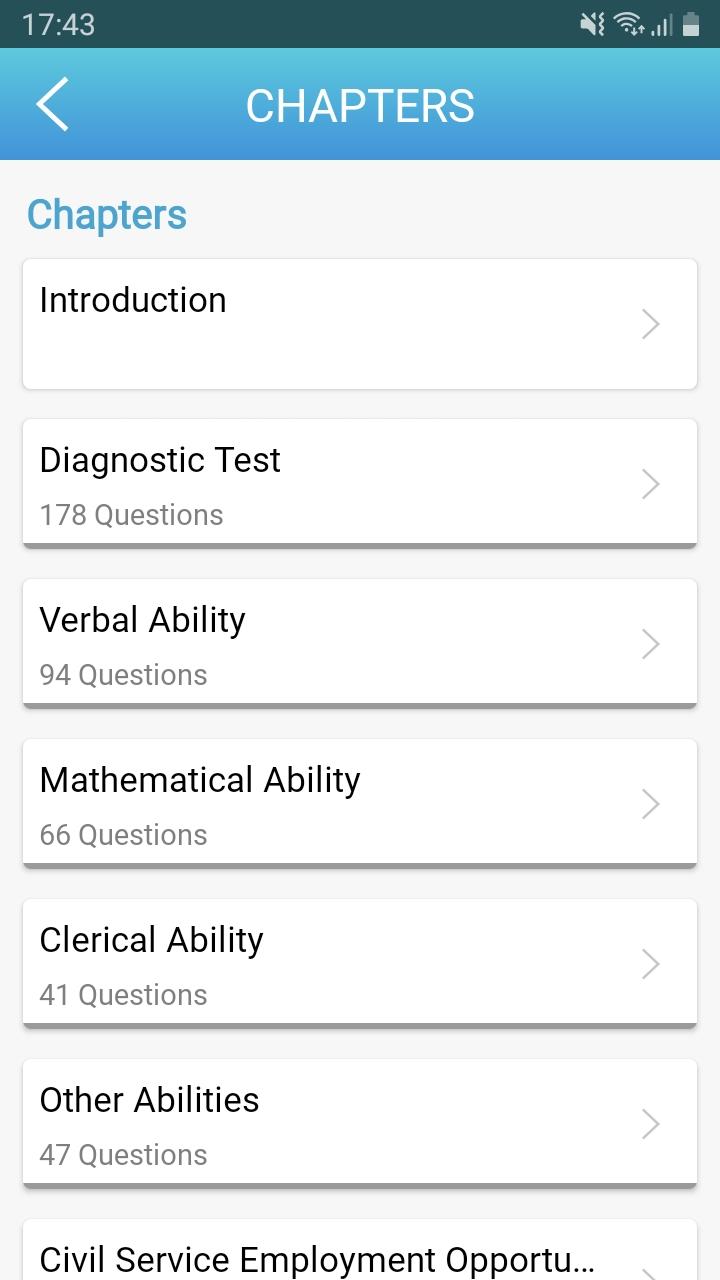Tap the 178 Questions label
This screenshot has height=1280, width=720.
(x=131, y=515)
